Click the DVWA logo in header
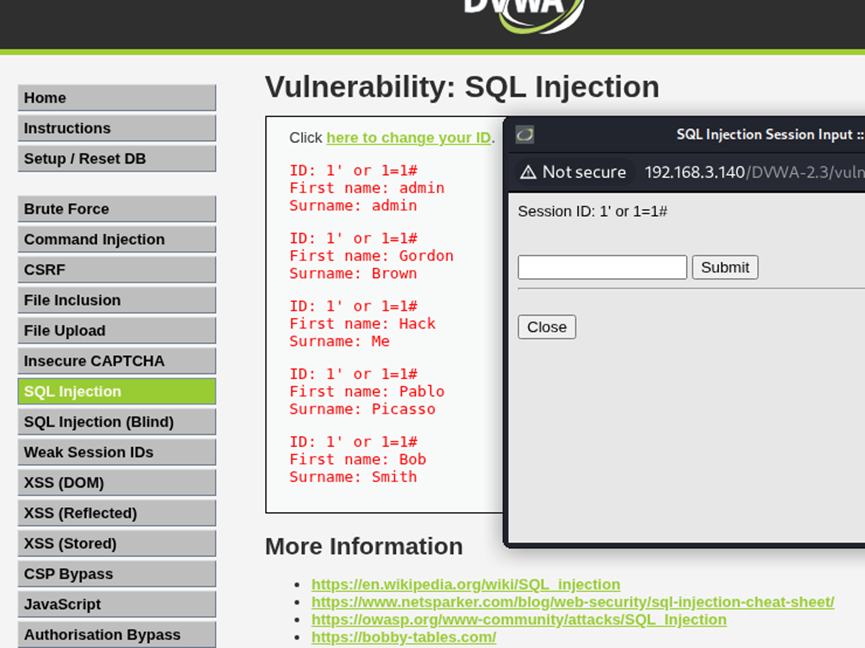Image resolution: width=865 pixels, height=648 pixels. coord(524,15)
